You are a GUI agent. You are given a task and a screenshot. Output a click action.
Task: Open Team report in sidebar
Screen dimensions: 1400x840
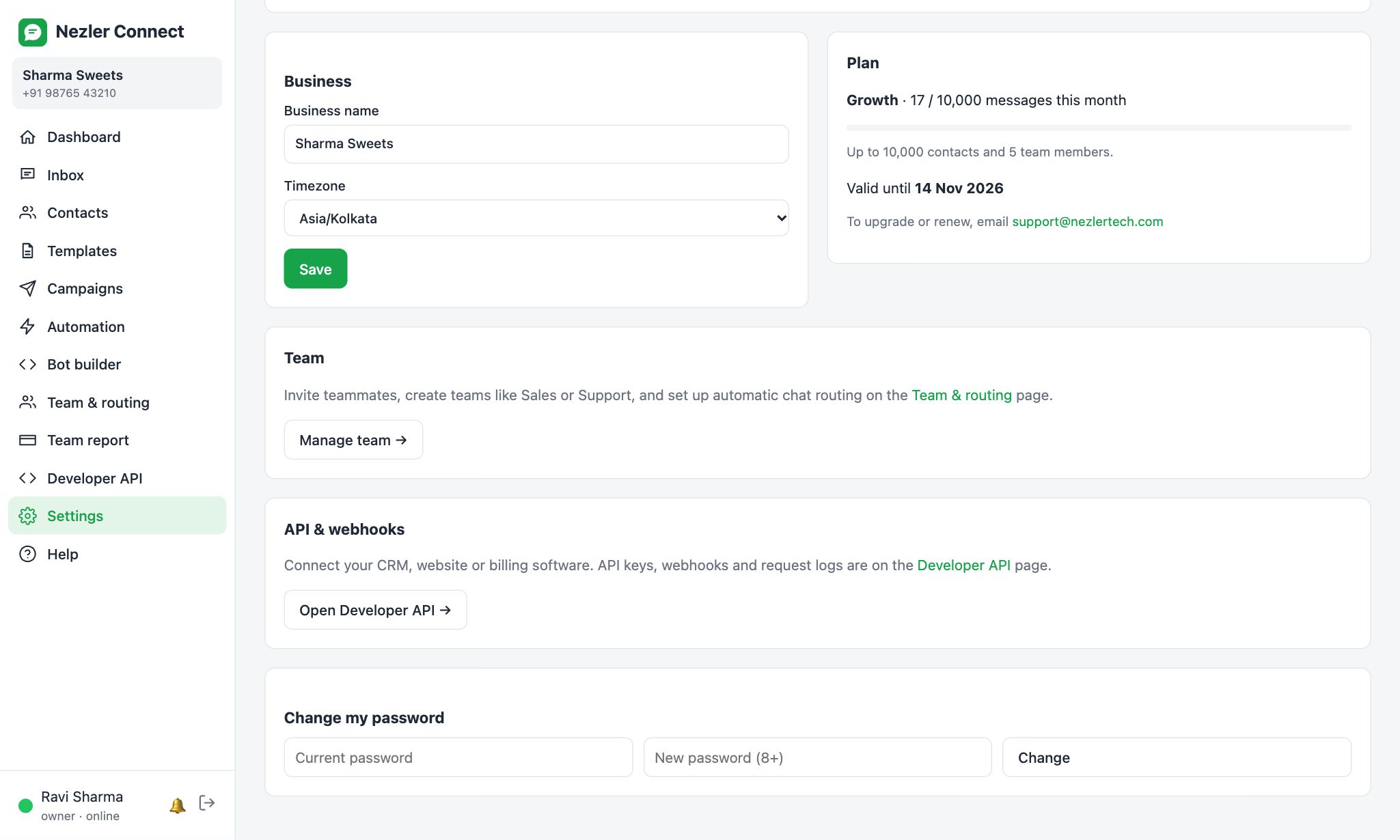point(117,440)
